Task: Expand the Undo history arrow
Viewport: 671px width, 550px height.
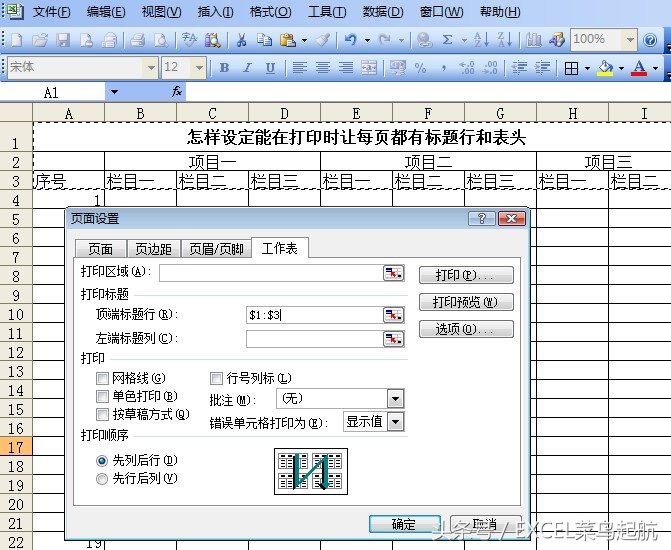Action: point(367,41)
